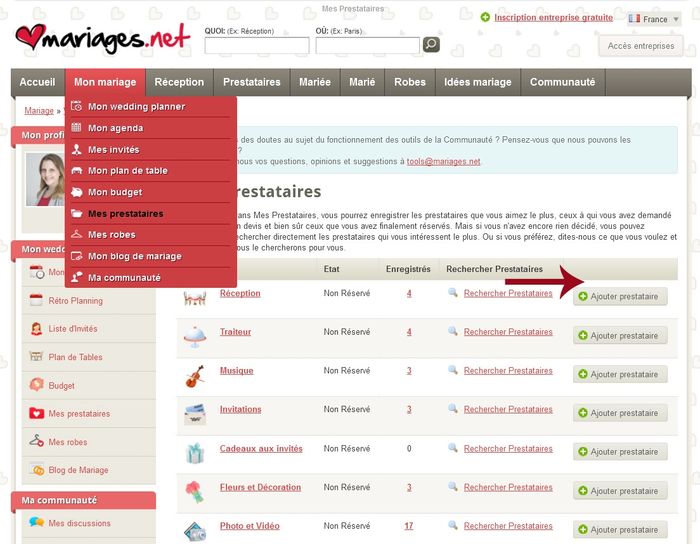Click the speech bubbles icon for Mes discussions
700x544 pixels.
(36, 522)
